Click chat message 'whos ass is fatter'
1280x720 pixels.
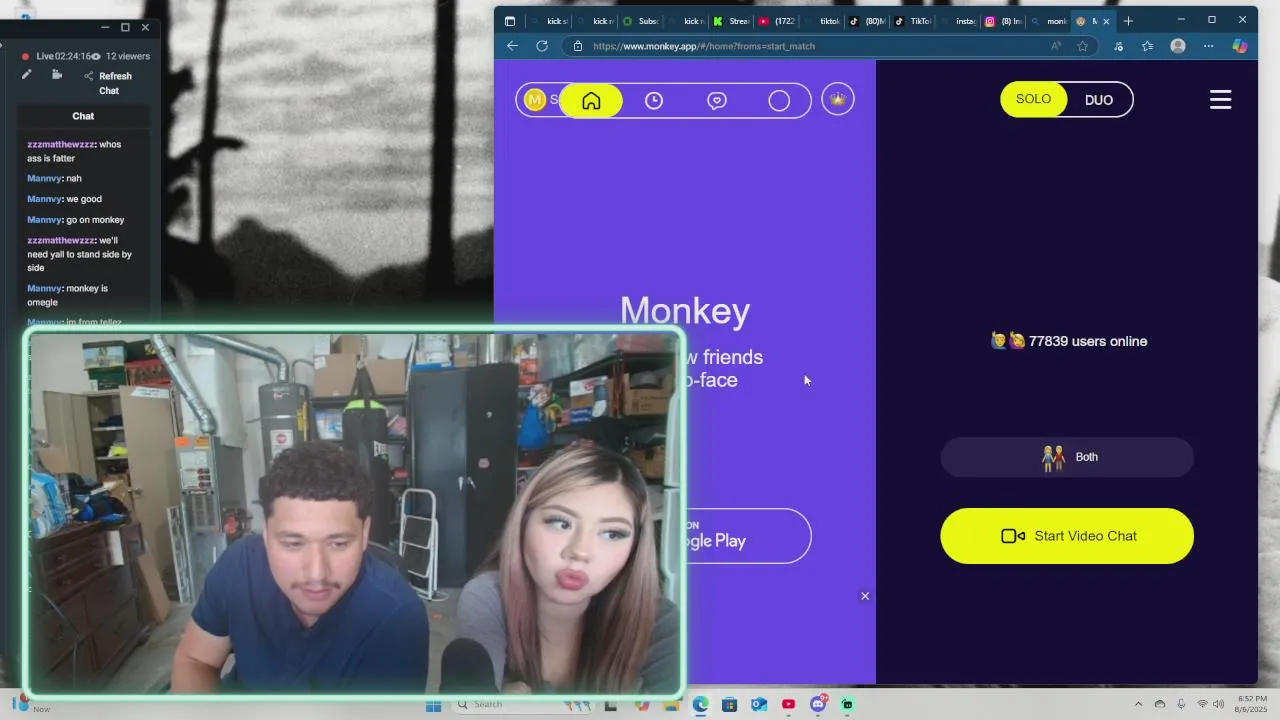coord(74,151)
